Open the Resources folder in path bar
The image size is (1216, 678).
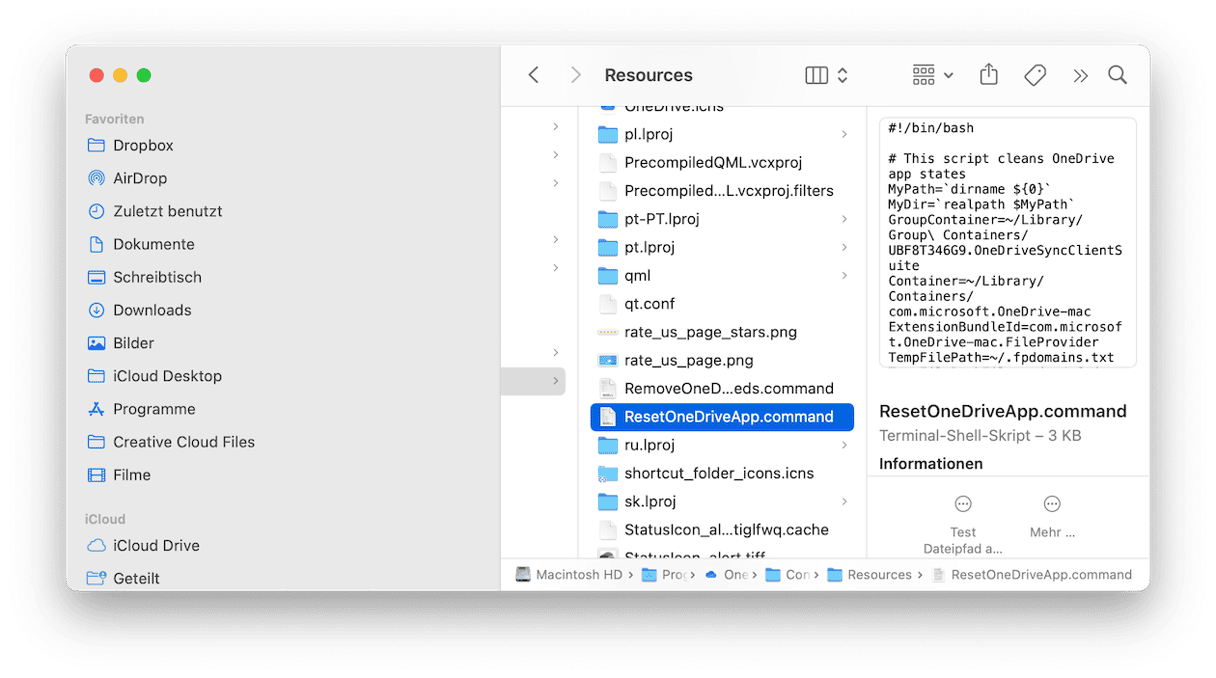coord(870,575)
